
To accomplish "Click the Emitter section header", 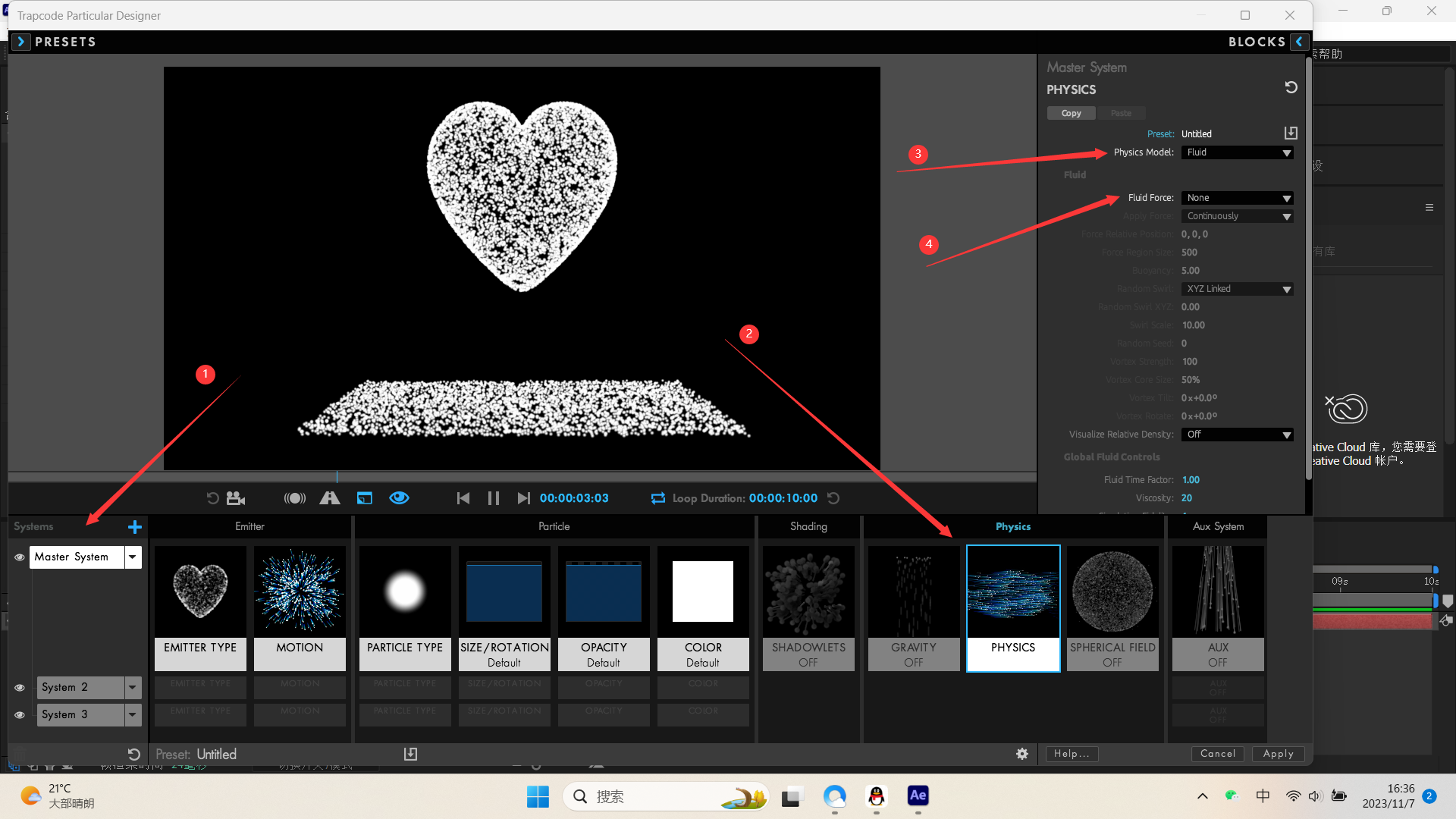I will click(249, 526).
